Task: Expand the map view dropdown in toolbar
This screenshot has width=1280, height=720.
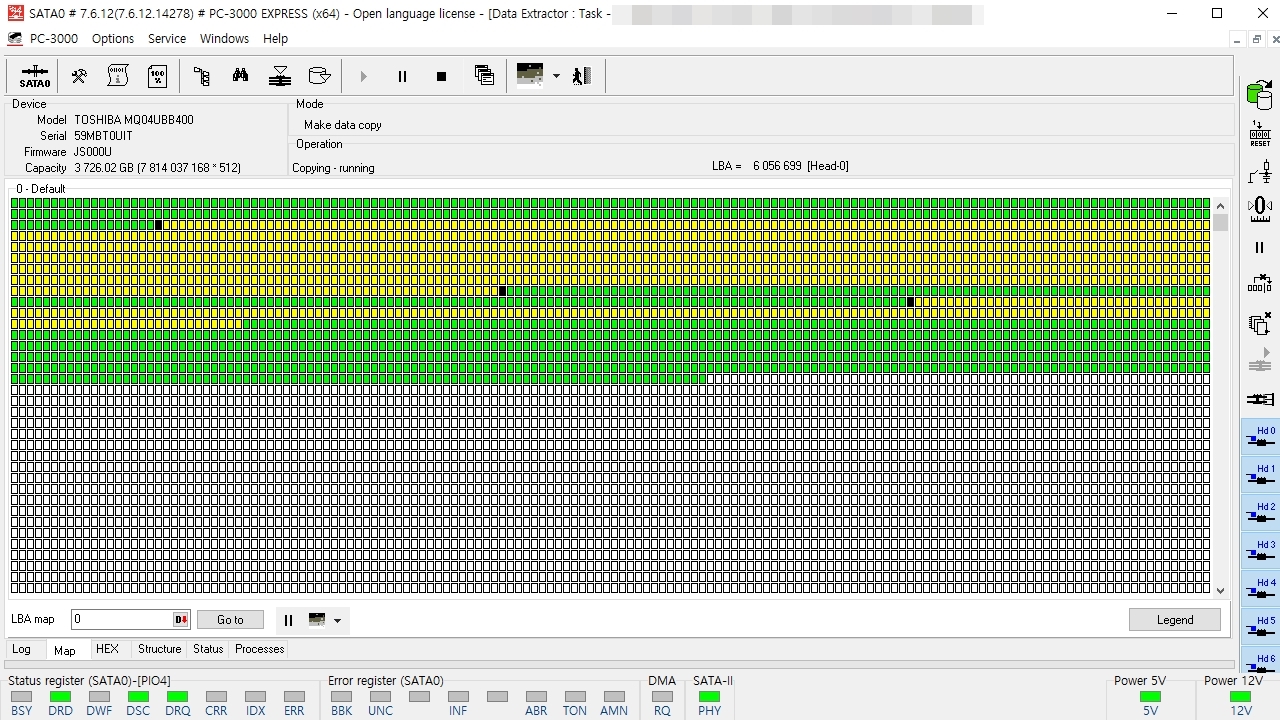Action: [x=556, y=76]
